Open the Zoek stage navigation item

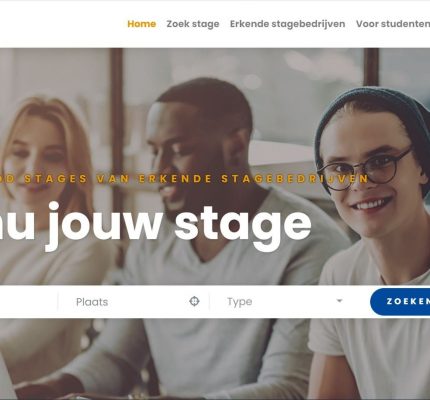point(193,24)
